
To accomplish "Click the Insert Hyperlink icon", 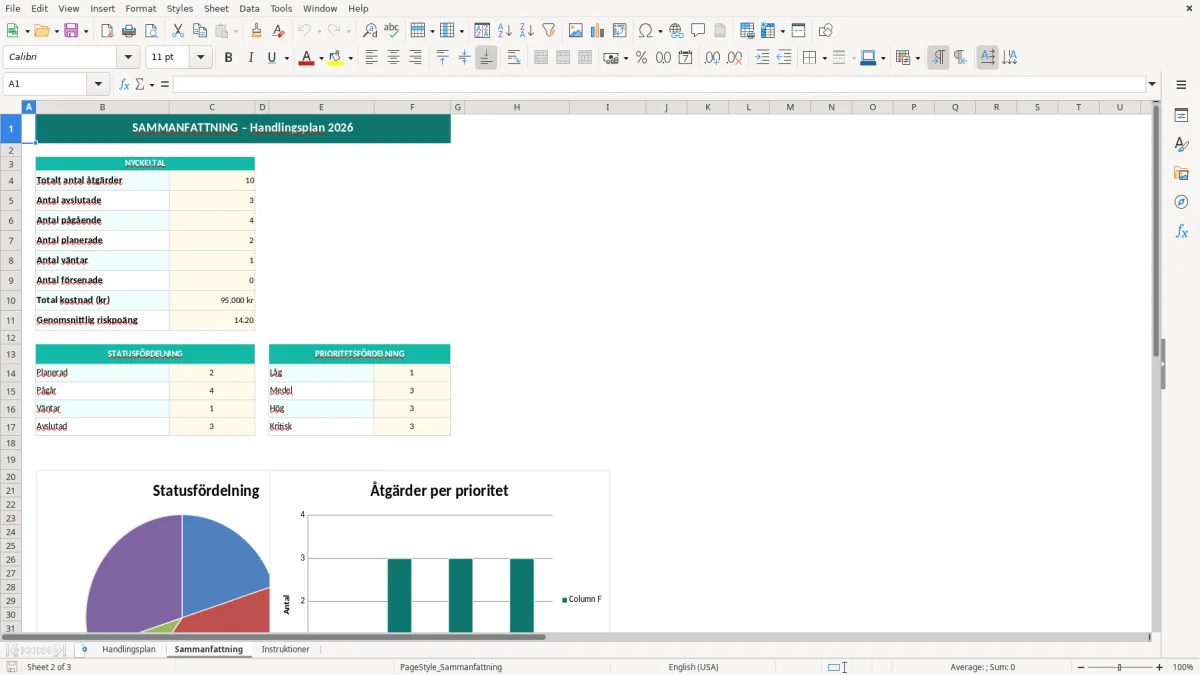I will point(676,31).
